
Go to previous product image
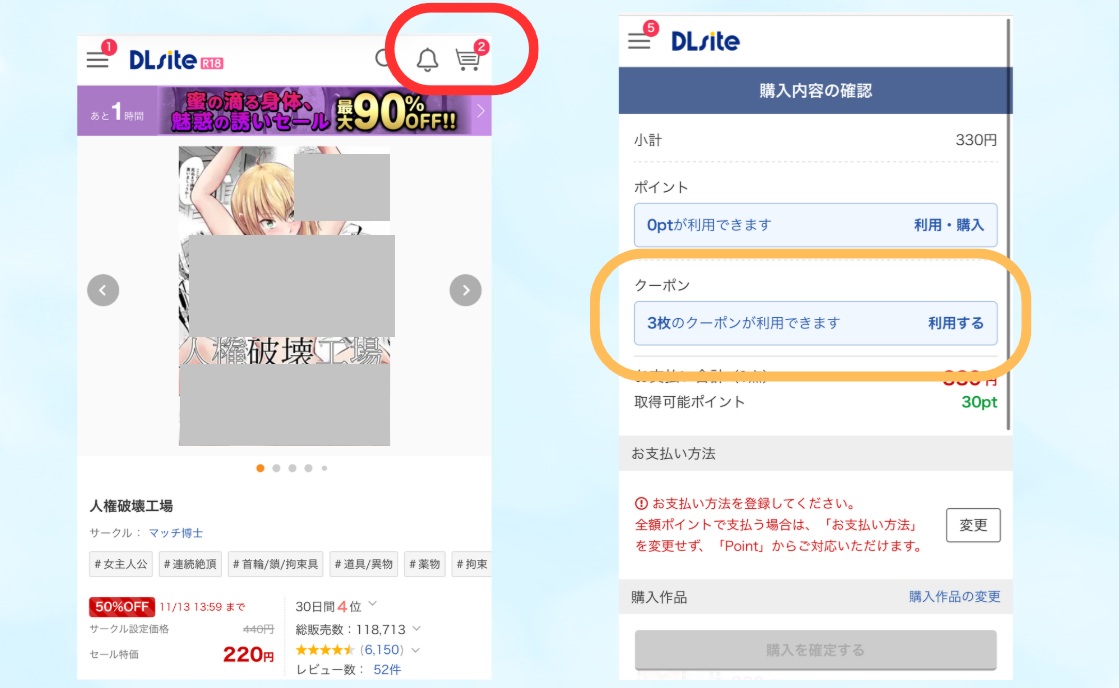(103, 290)
